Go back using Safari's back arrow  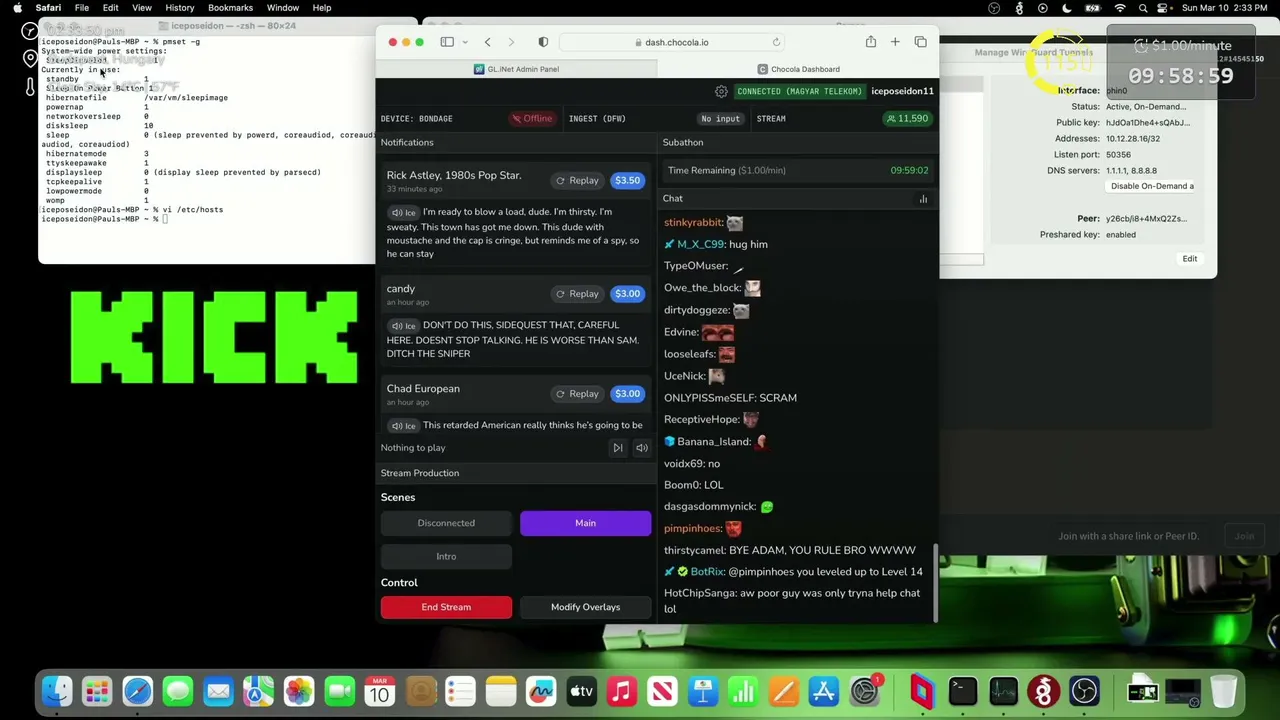[x=487, y=42]
